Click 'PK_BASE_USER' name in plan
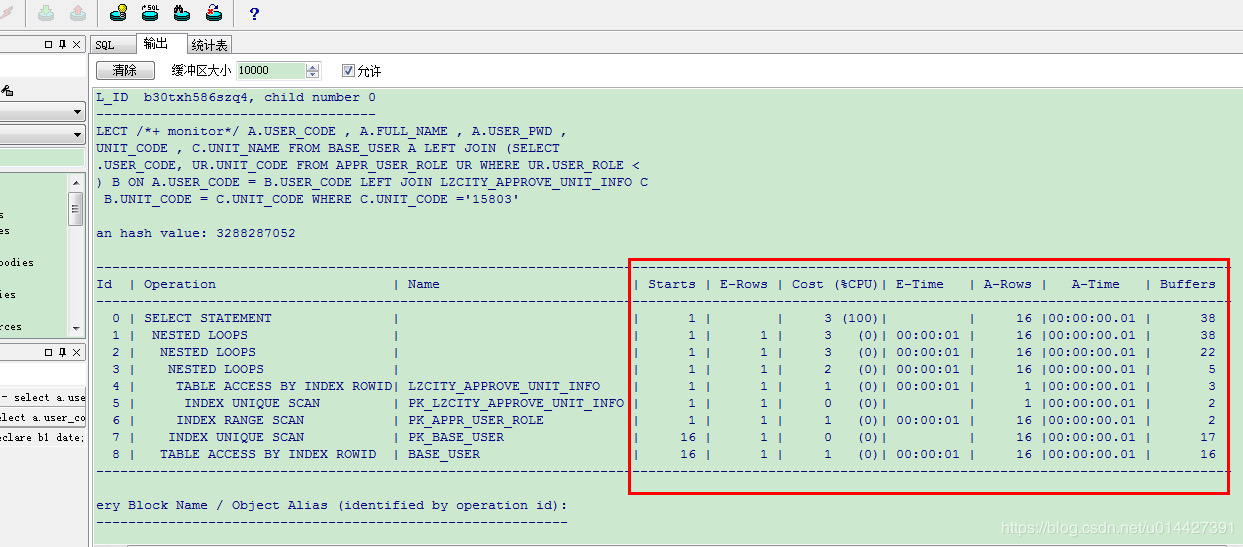This screenshot has height=547, width=1243. [456, 437]
